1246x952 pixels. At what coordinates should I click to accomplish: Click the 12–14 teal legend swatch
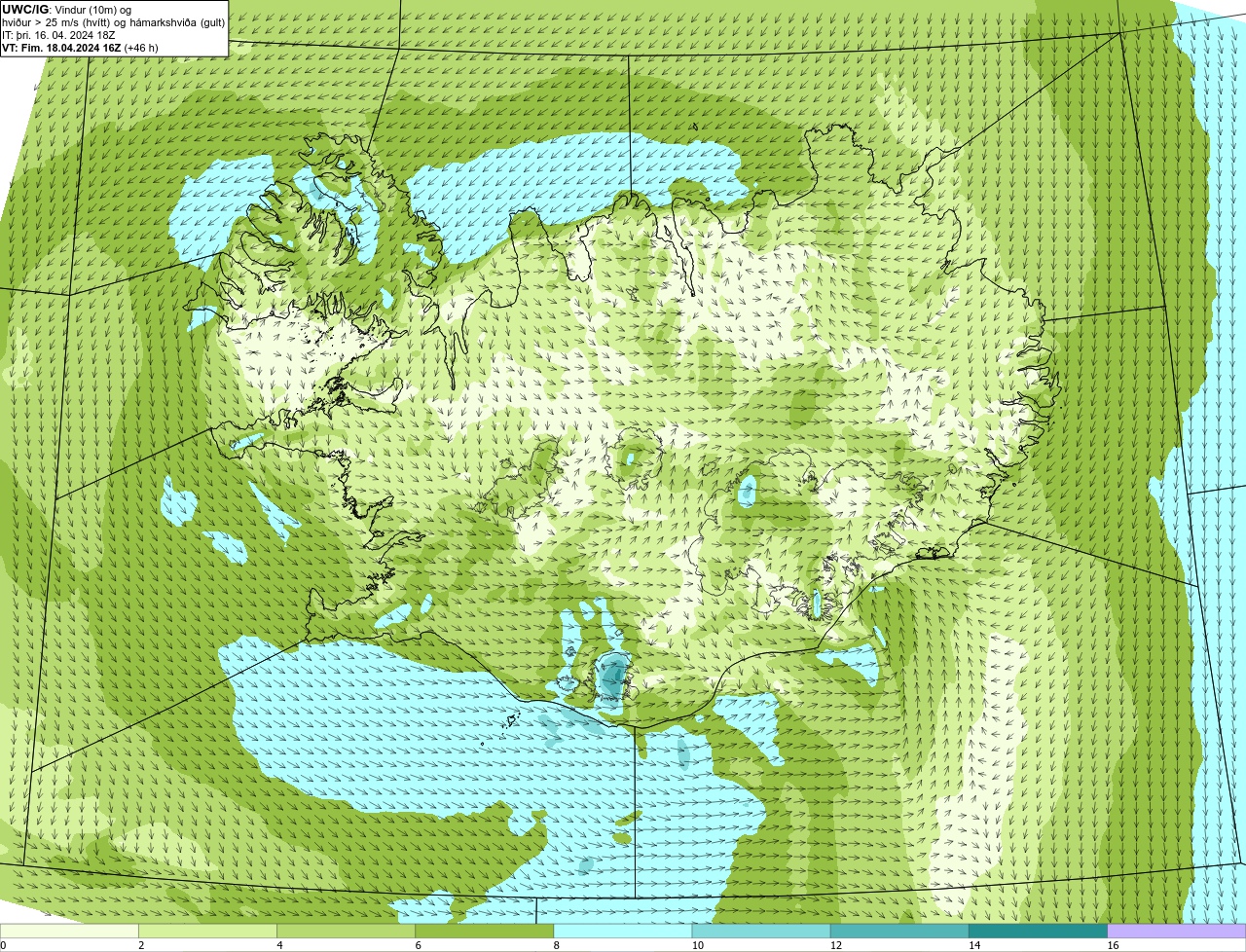point(899,931)
